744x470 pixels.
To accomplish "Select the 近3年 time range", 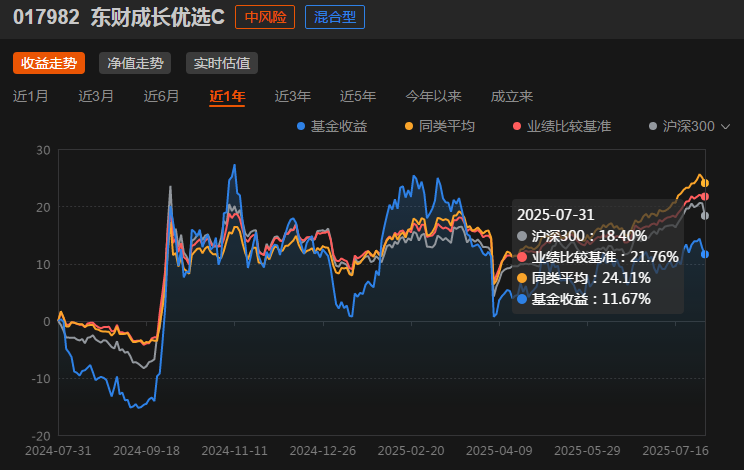I will pyautogui.click(x=292, y=96).
